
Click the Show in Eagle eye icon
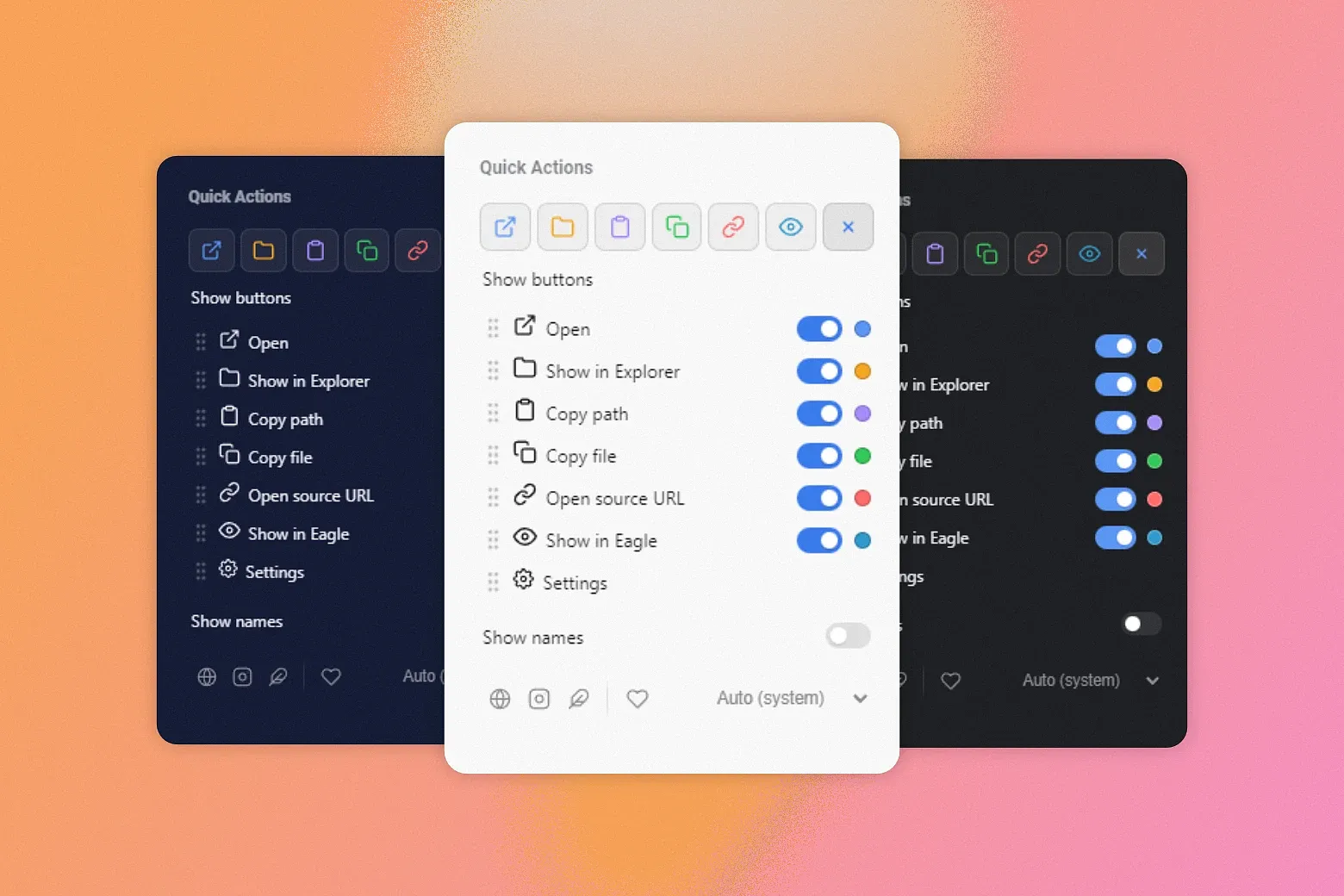tap(790, 227)
